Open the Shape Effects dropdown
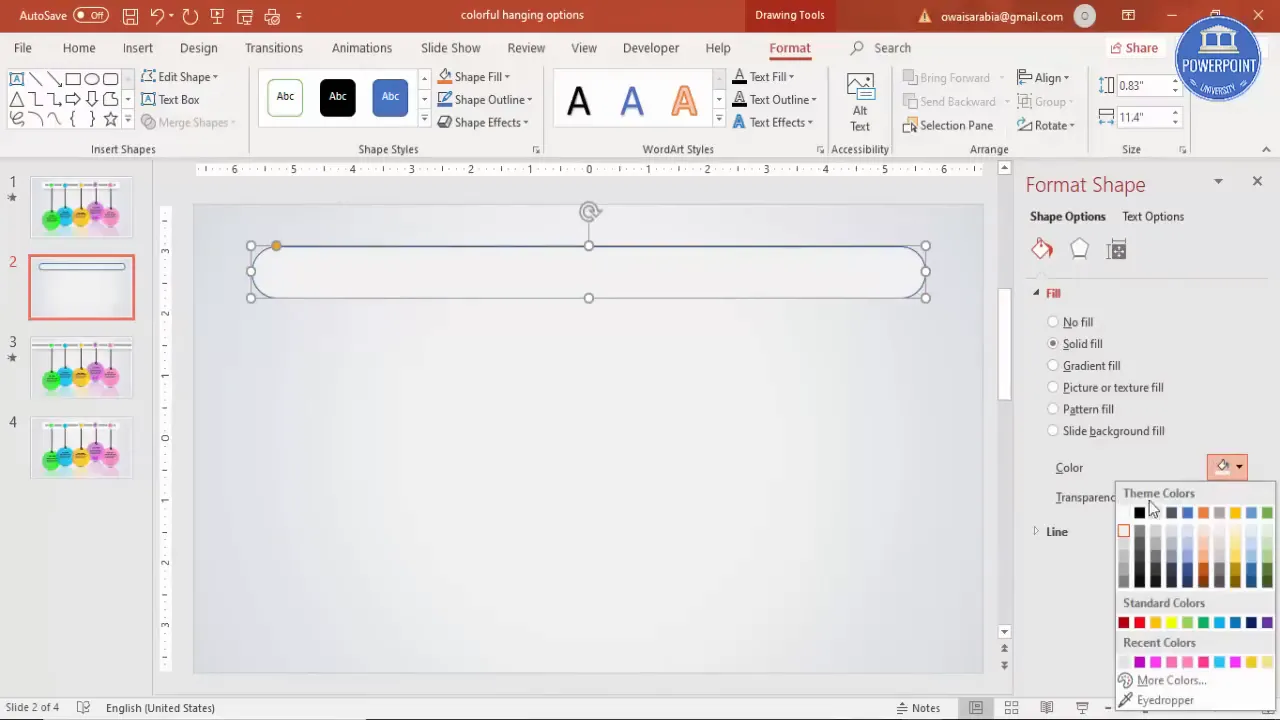The width and height of the screenshot is (1280, 720). pyautogui.click(x=484, y=122)
